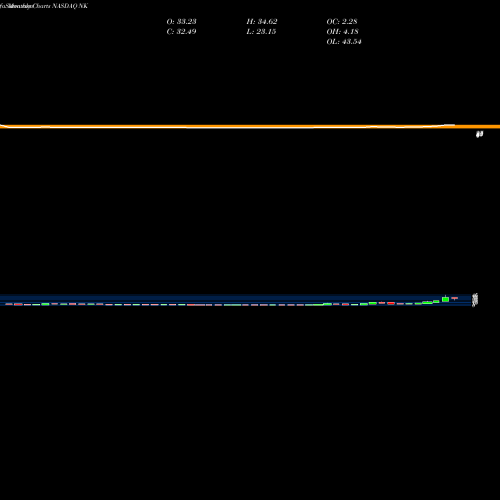Click the low value L: 23.15
The width and height of the screenshot is (500, 500).
[x=261, y=32]
